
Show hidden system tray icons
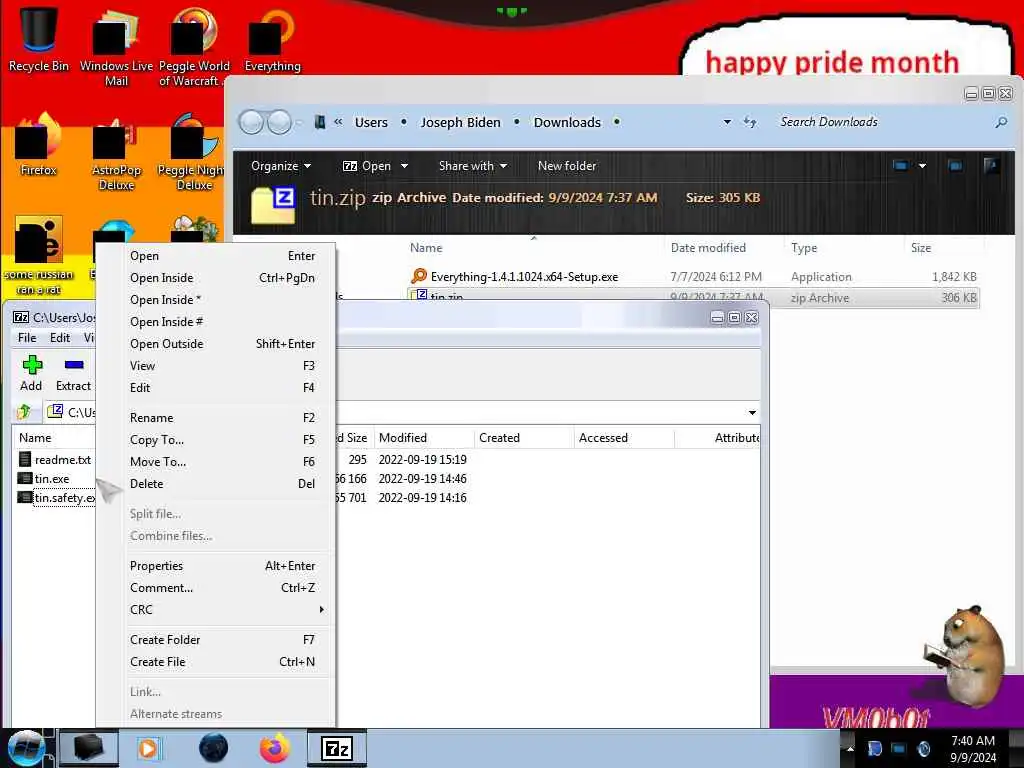click(x=850, y=749)
